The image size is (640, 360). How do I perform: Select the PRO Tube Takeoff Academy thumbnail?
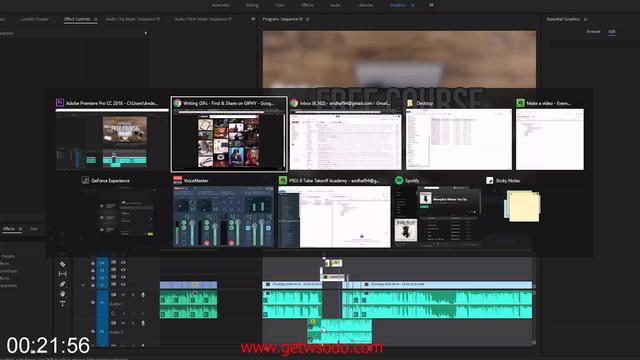[334, 217]
